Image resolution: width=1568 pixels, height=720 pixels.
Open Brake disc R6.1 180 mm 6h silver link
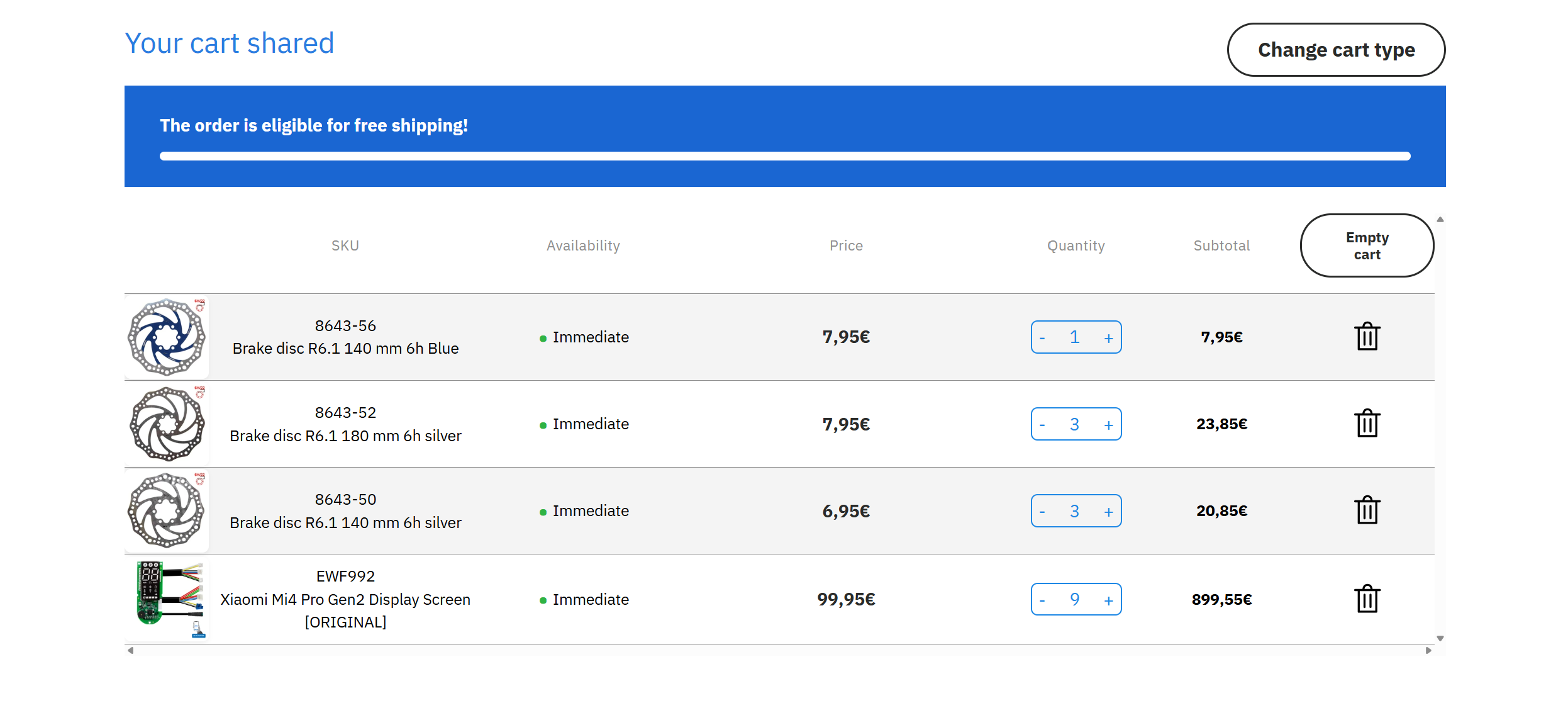coord(345,436)
